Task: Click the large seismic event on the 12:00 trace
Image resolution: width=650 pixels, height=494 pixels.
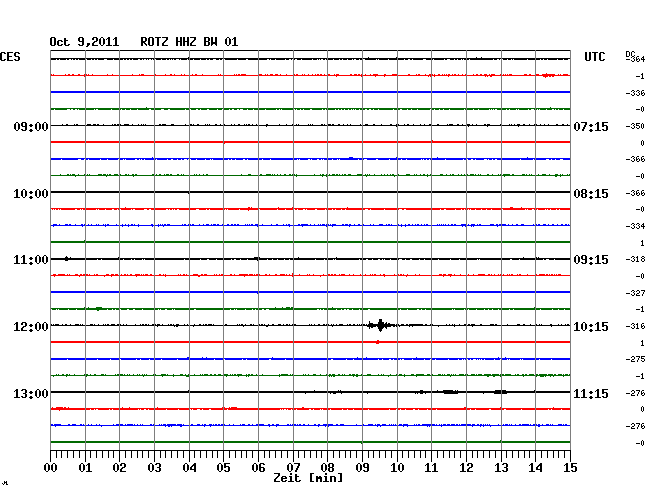Action: (381, 325)
